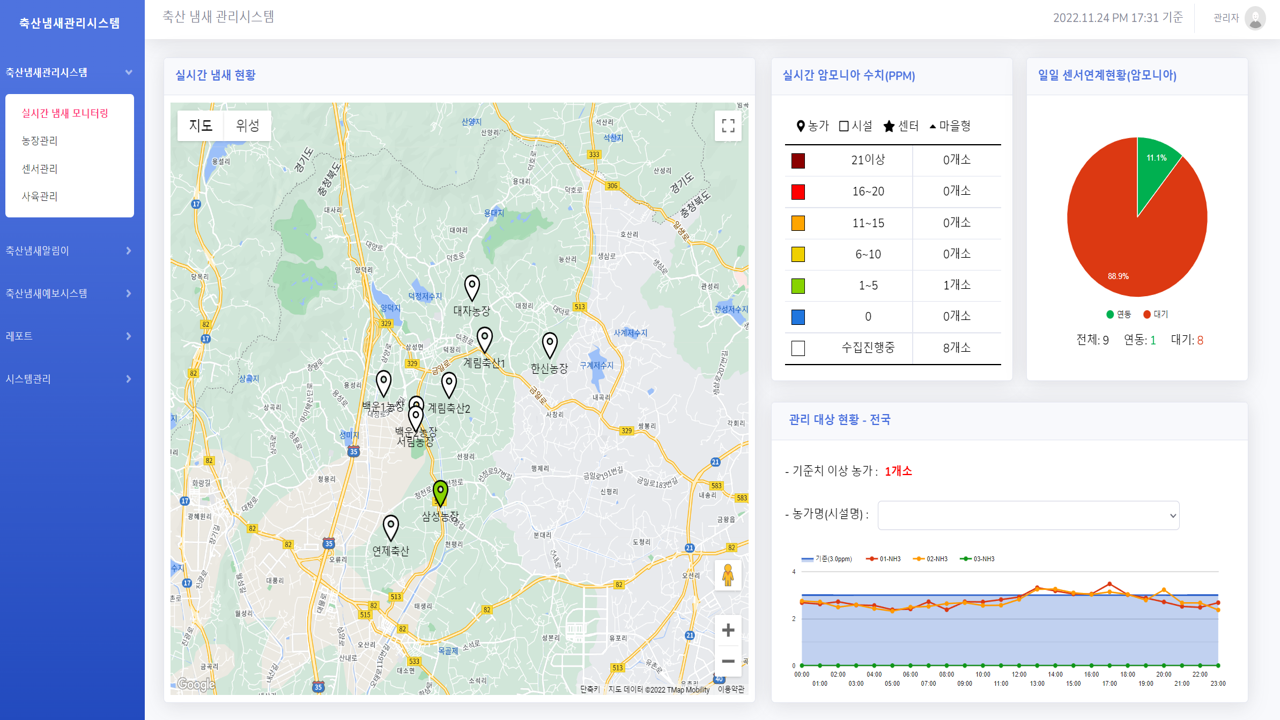Click the 대자농장 map pin

tap(472, 287)
